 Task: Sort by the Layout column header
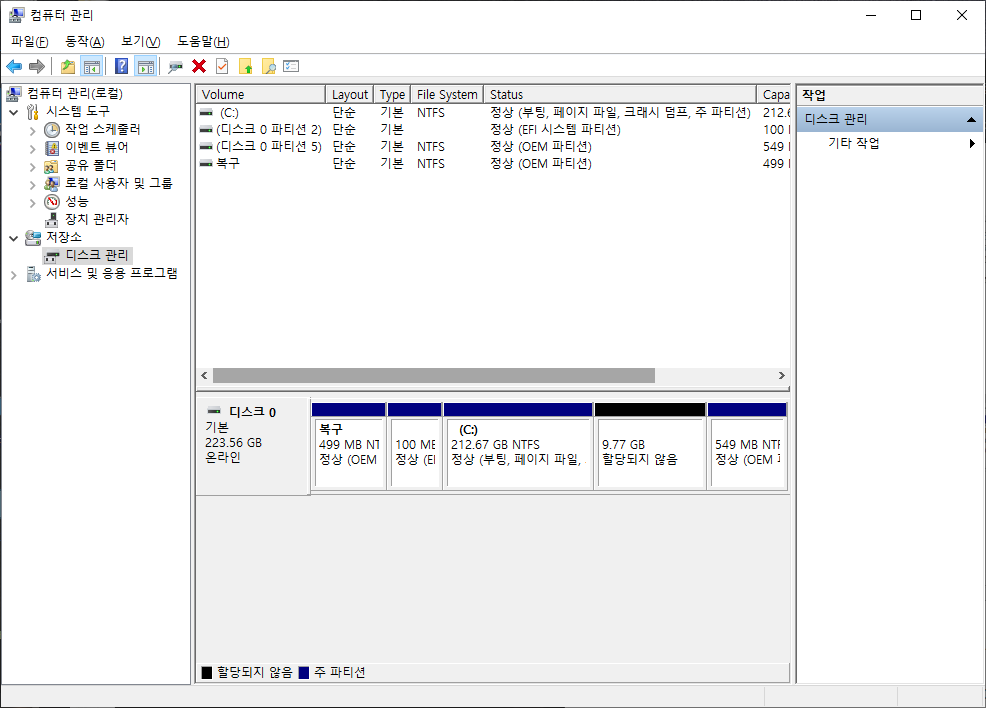coord(350,94)
